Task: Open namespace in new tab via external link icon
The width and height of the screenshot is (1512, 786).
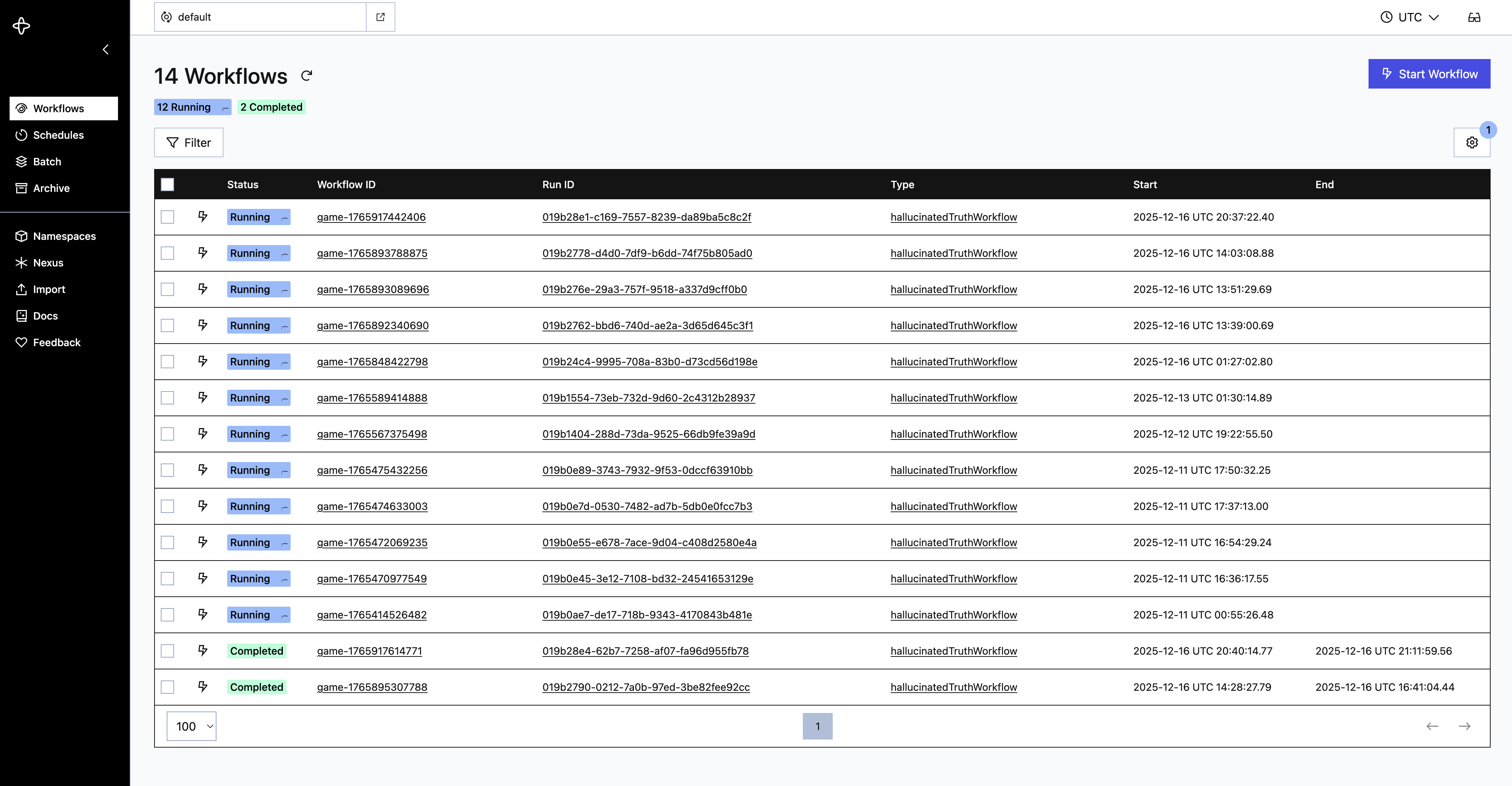Action: (380, 17)
